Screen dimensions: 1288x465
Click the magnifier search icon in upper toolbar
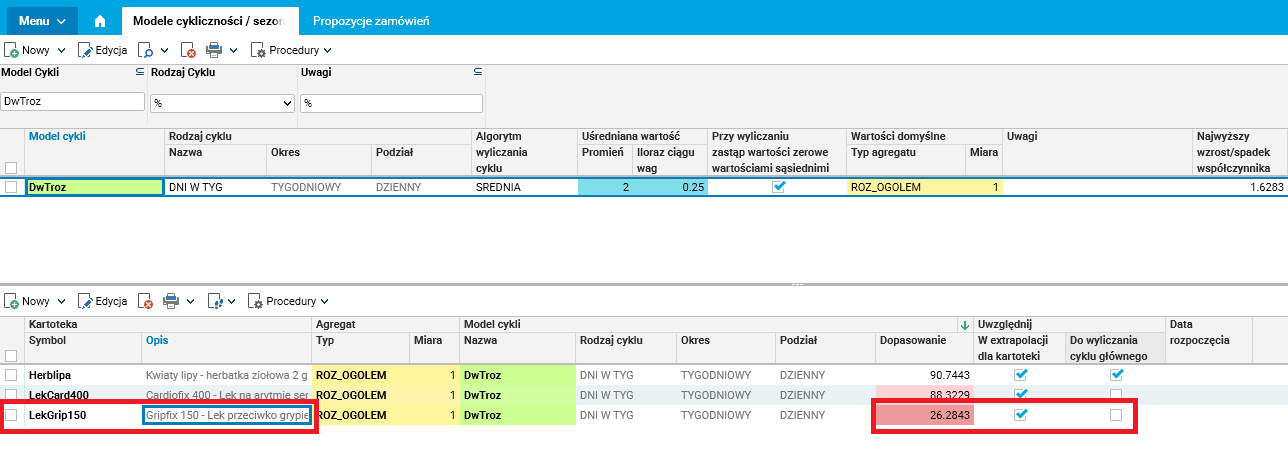click(146, 49)
